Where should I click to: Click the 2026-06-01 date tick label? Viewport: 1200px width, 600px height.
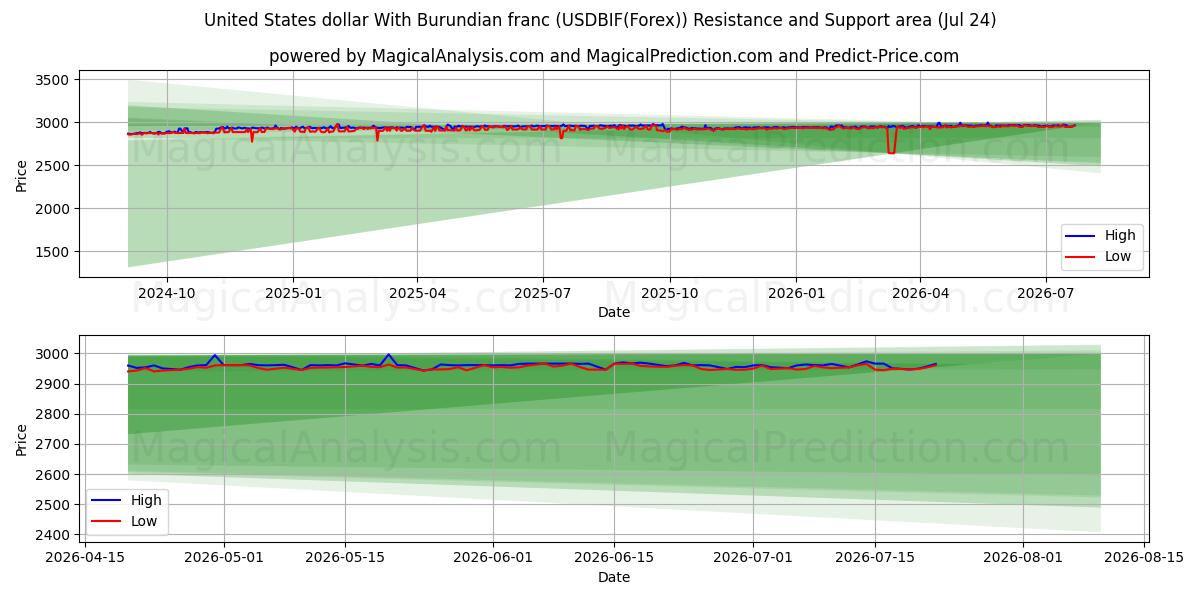pos(493,558)
